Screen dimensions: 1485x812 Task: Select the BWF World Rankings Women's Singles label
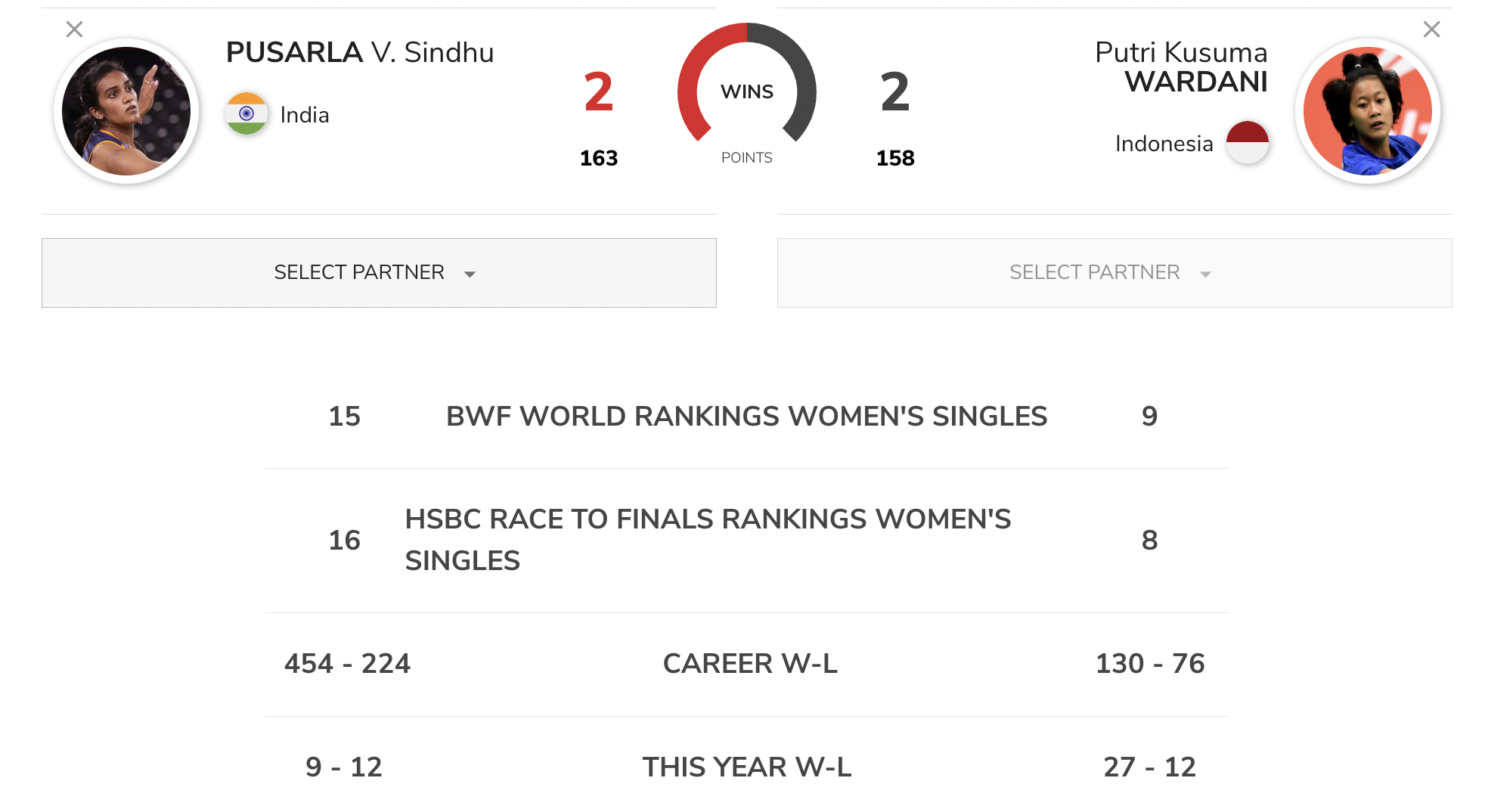pyautogui.click(x=746, y=416)
